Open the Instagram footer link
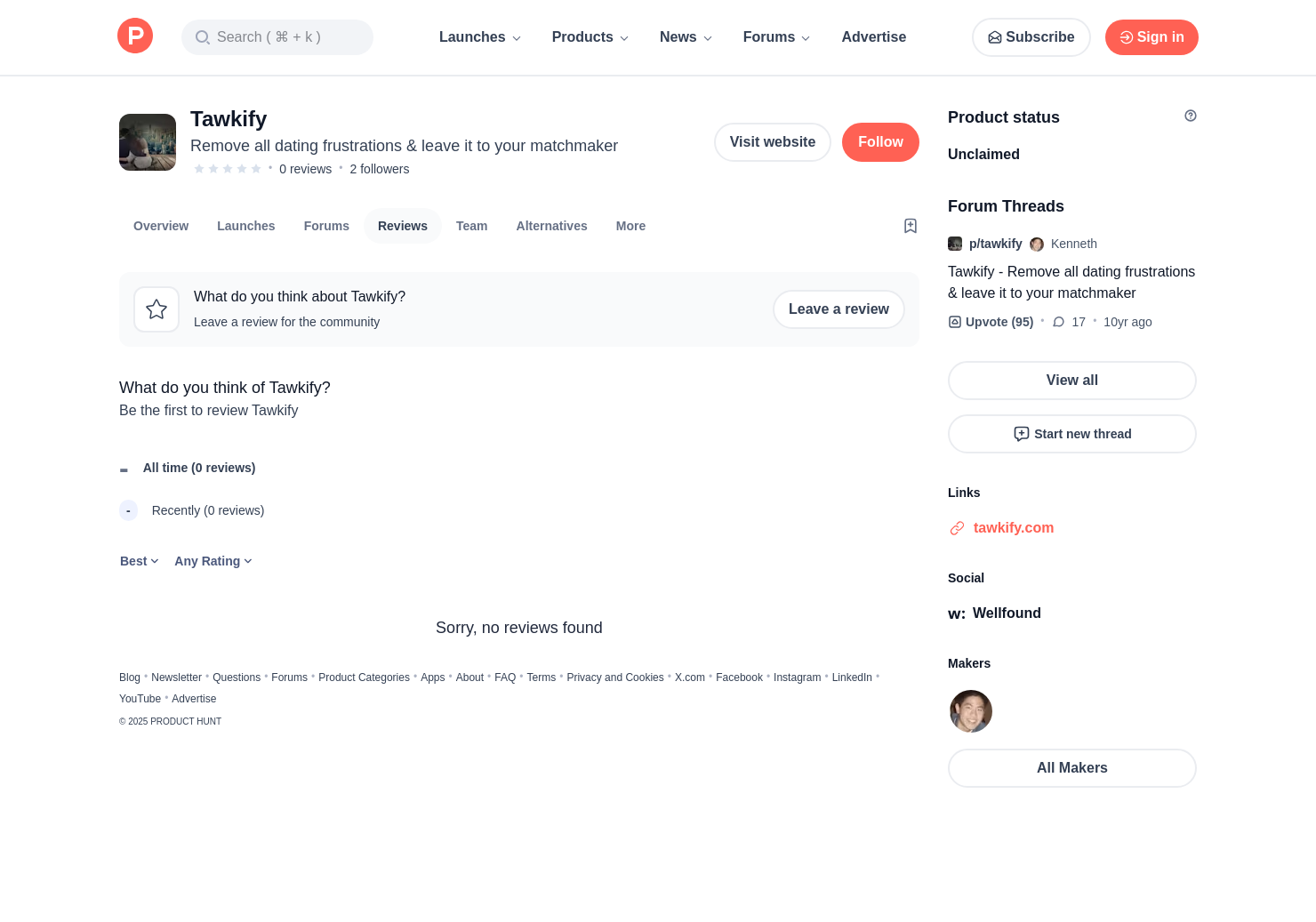The height and width of the screenshot is (922, 1316). (798, 677)
